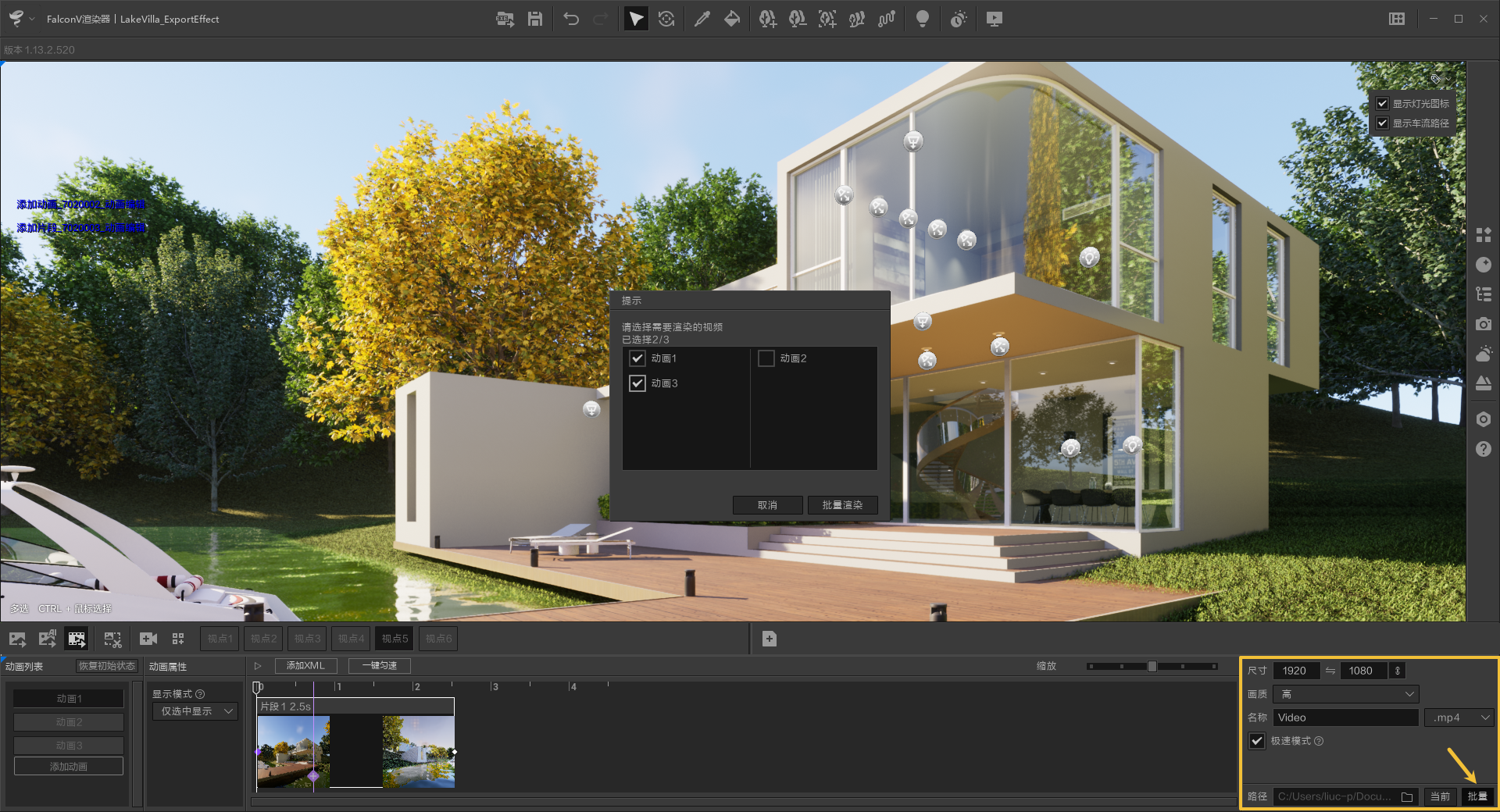Click the settings gear icon in the right sidebar
This screenshot has height=812, width=1500.
coord(1484,419)
